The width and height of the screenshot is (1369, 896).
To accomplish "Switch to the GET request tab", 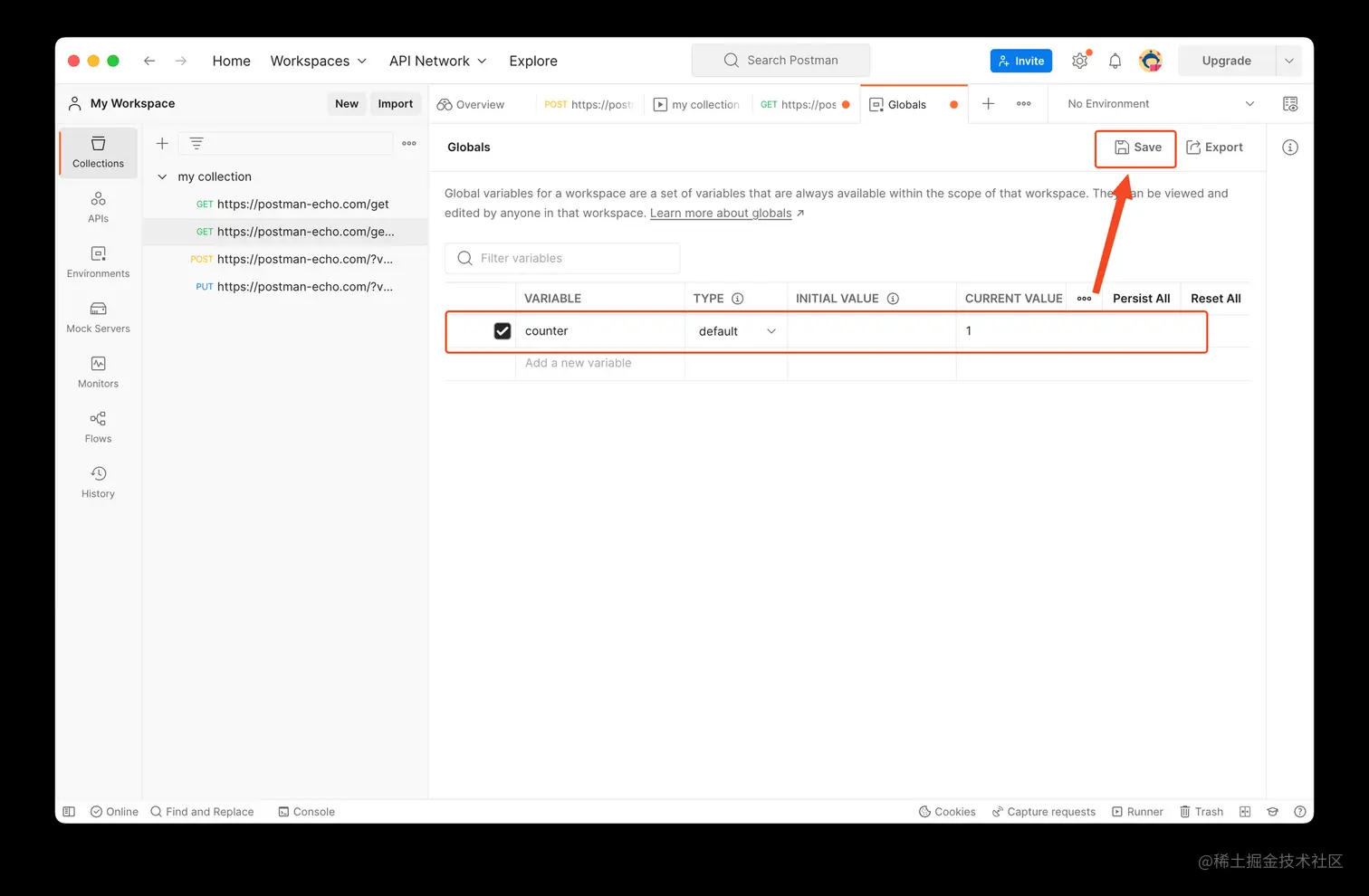I will coord(805,104).
